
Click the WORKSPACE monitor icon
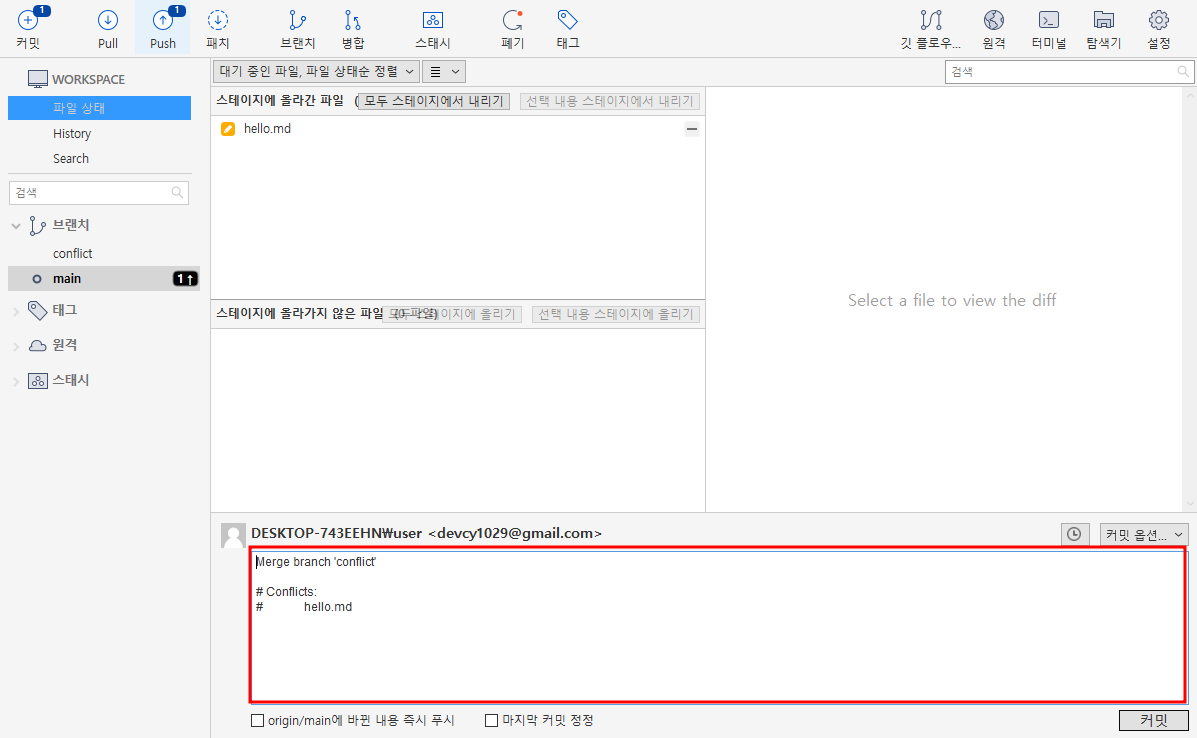click(x=37, y=79)
